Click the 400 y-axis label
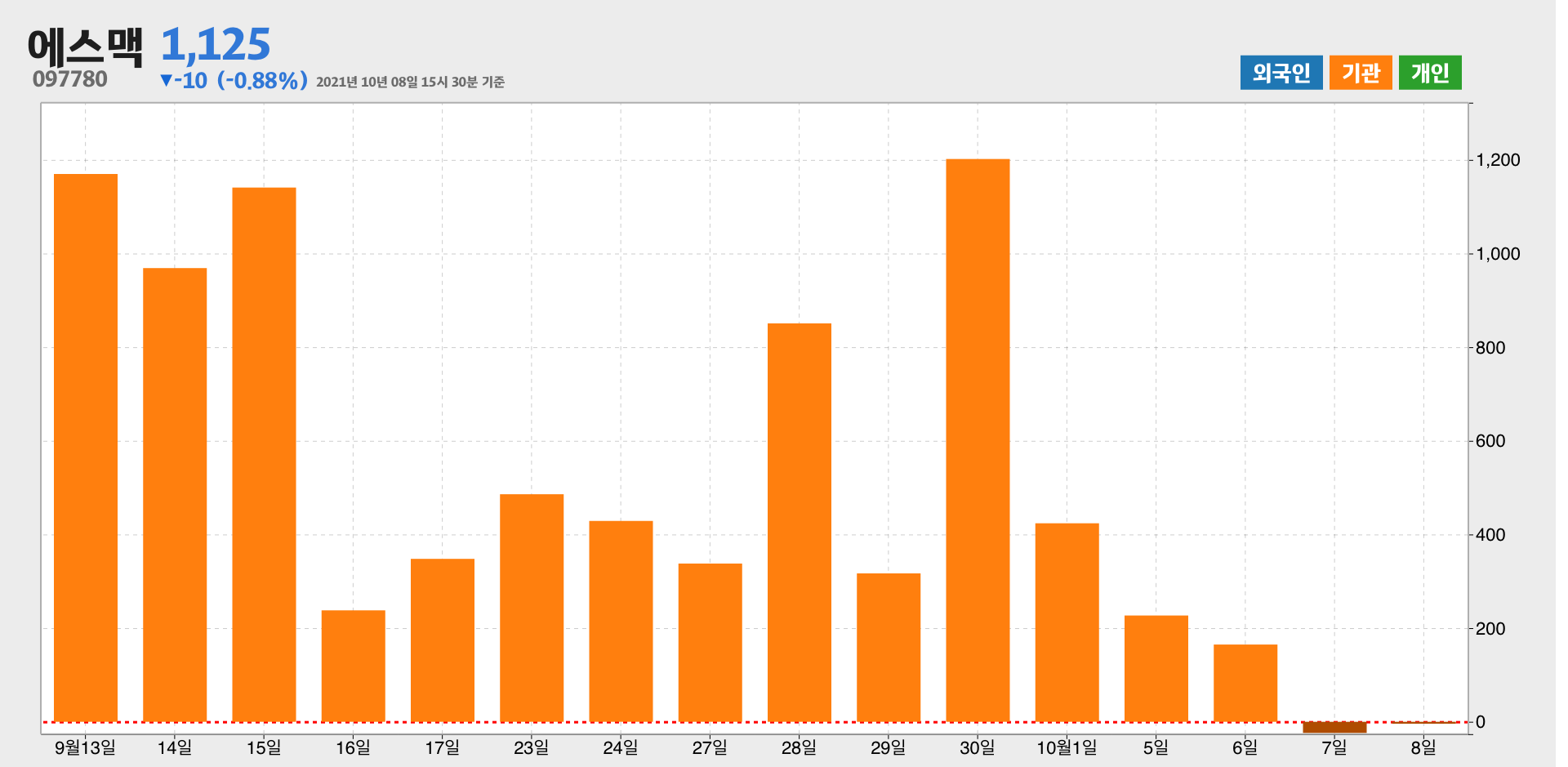The image size is (1568, 767). pyautogui.click(x=1490, y=535)
